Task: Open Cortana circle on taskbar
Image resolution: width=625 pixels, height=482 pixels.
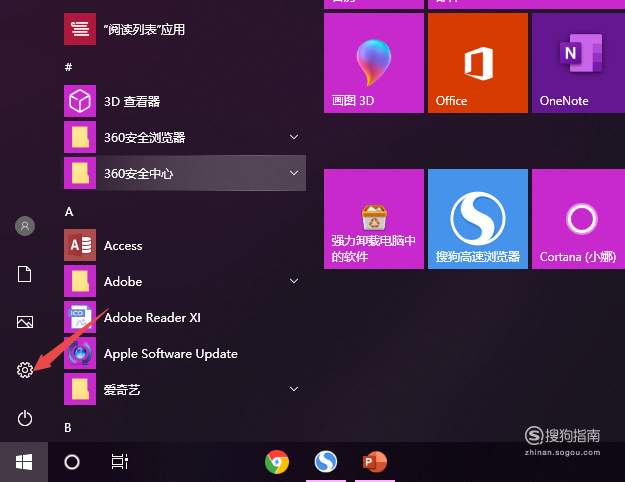Action: (x=72, y=462)
